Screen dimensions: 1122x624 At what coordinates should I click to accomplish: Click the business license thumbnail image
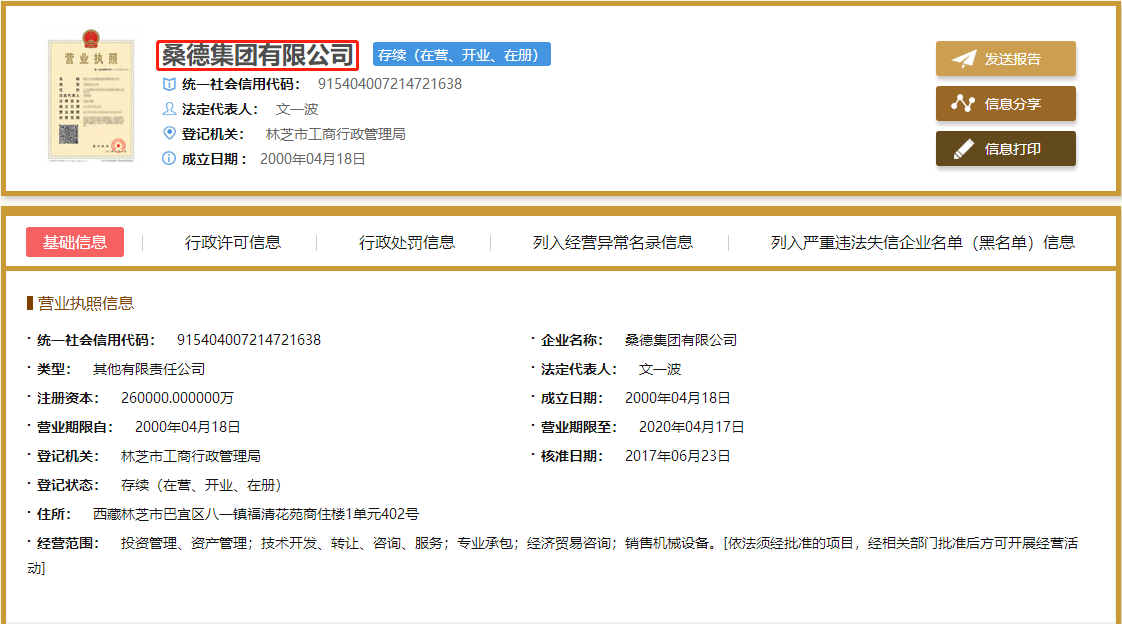[91, 98]
